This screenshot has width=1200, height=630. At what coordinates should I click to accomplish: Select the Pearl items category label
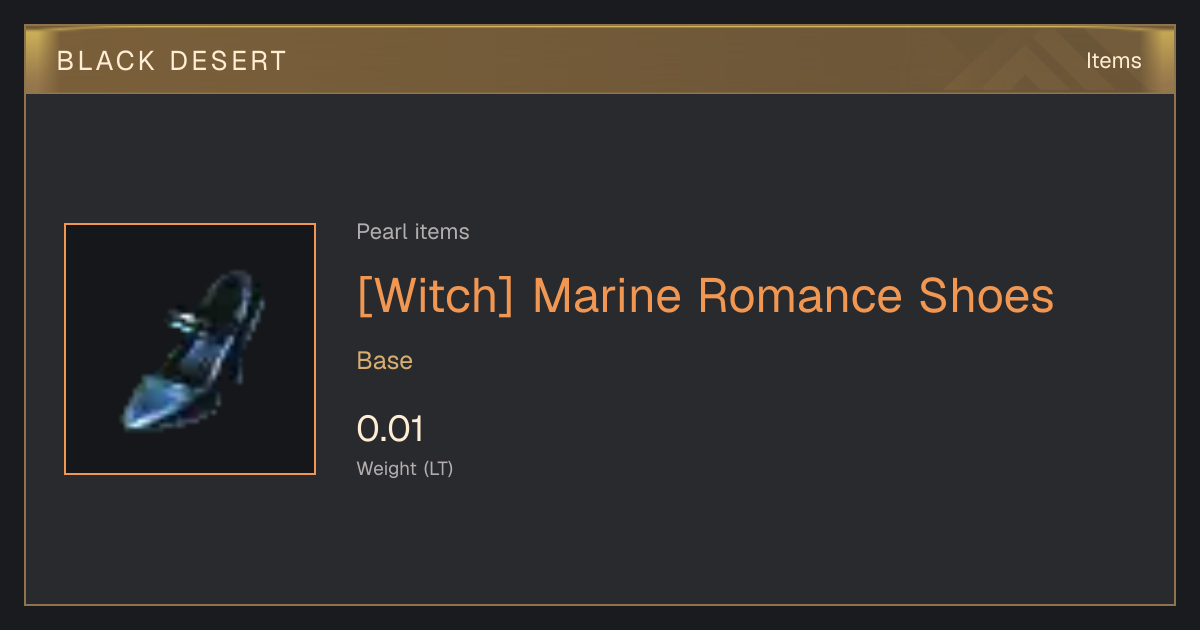tap(413, 232)
